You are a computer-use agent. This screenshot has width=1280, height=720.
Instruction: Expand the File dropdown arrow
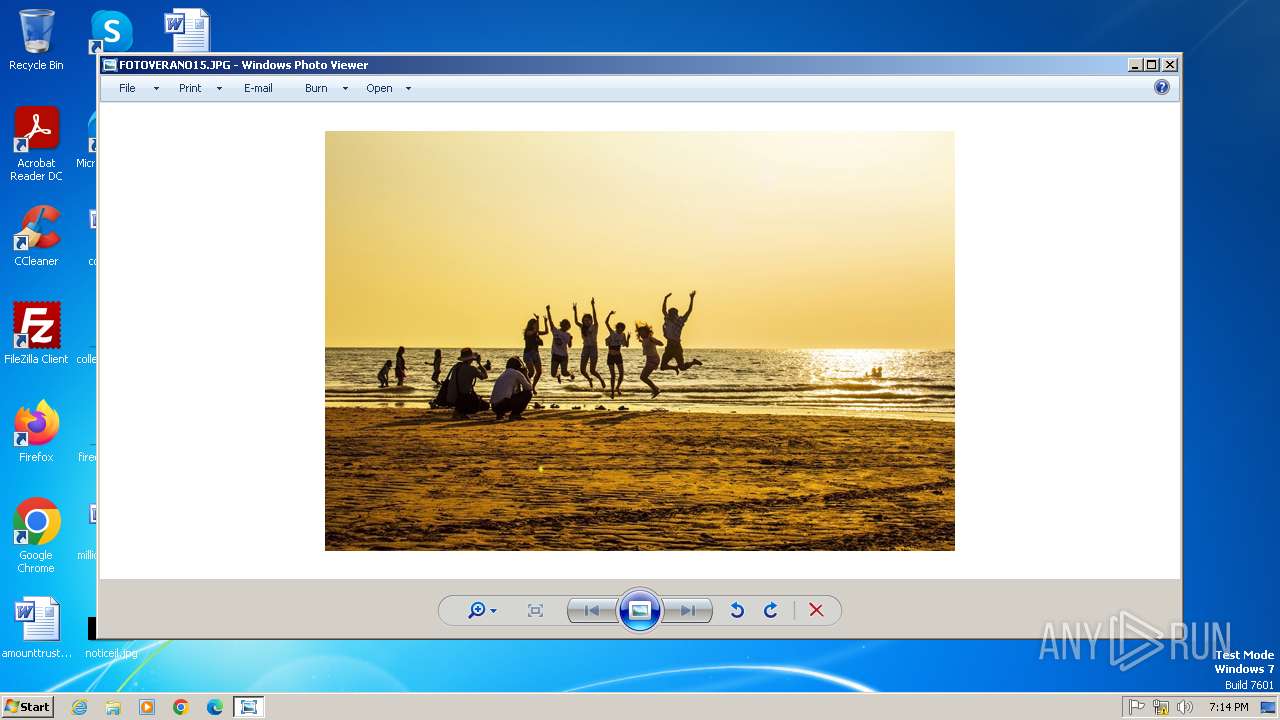pyautogui.click(x=156, y=89)
